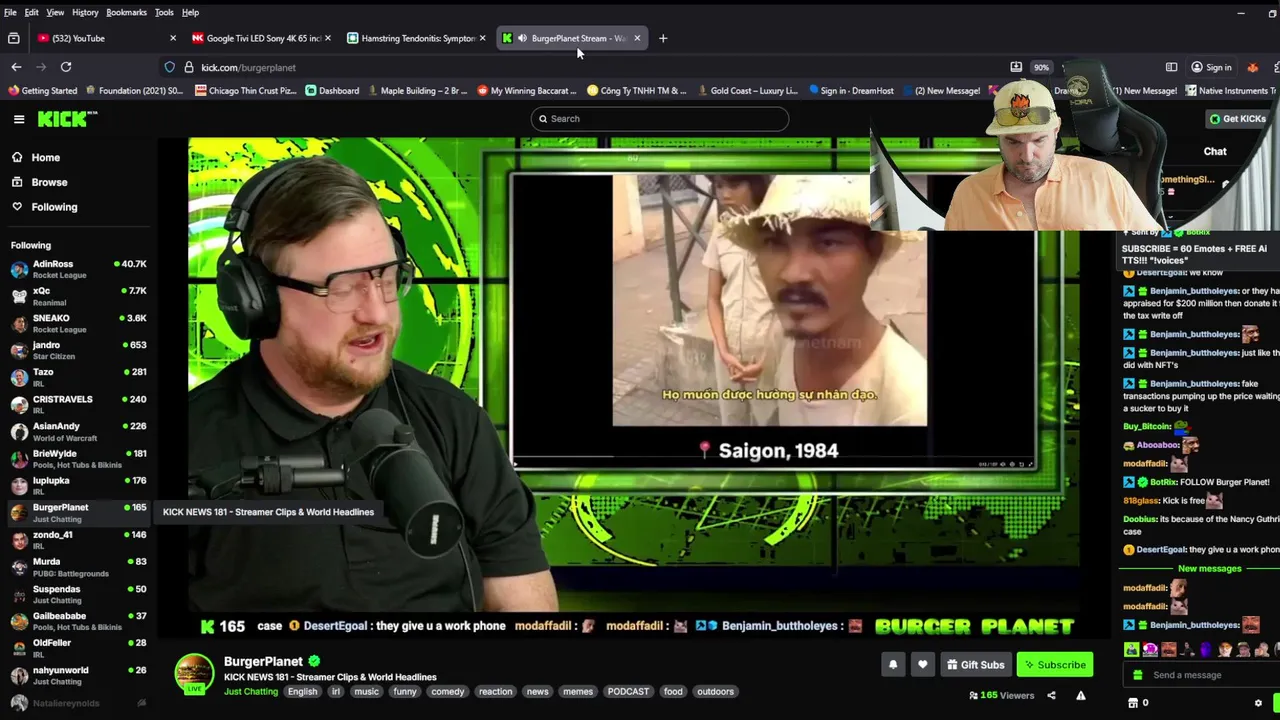Viewport: 1280px width, 720px height.
Task: Open AdinRoss channel in Following list
Action: (x=78, y=269)
